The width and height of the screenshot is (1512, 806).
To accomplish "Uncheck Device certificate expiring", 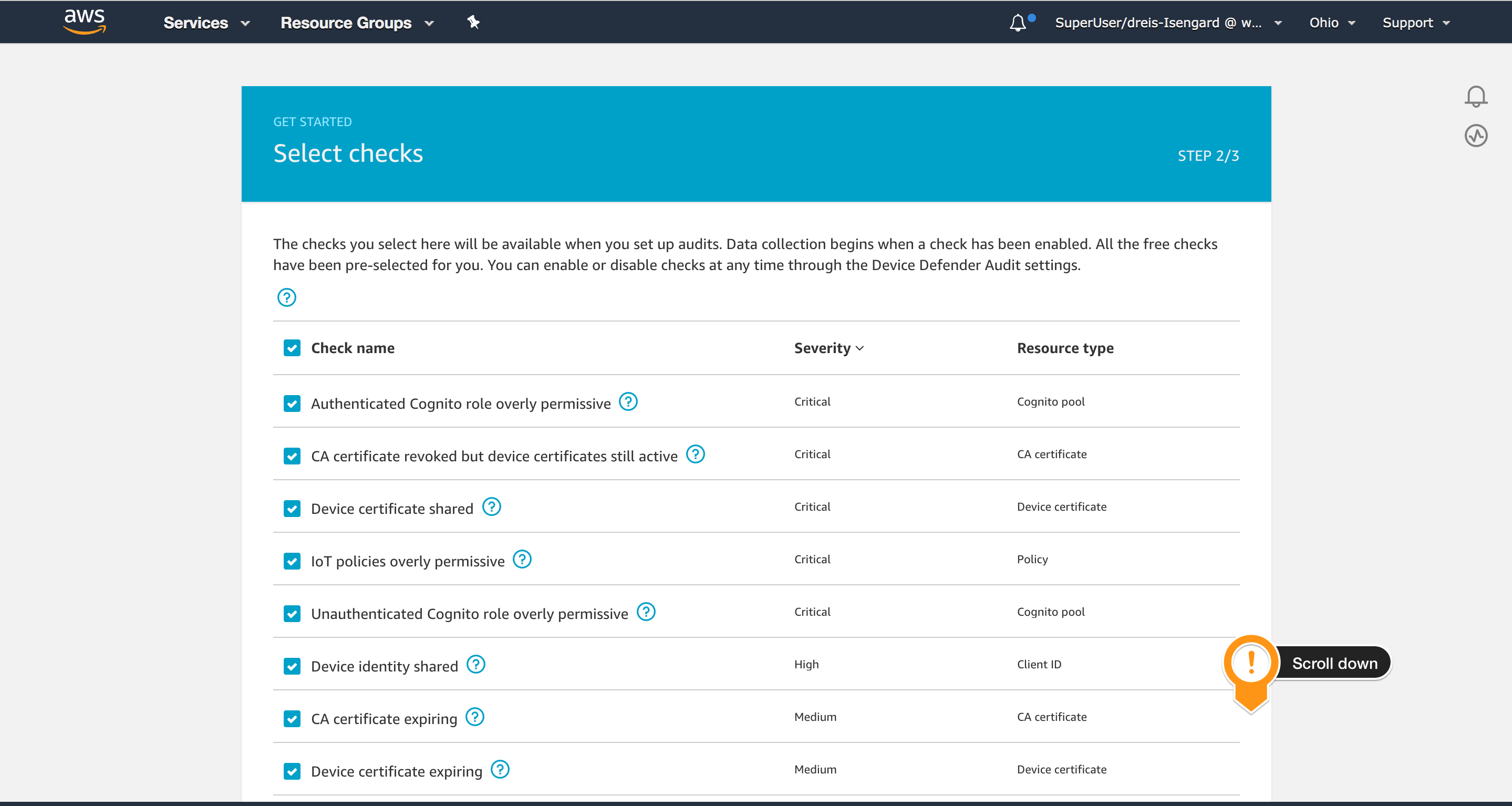I will click(x=292, y=771).
